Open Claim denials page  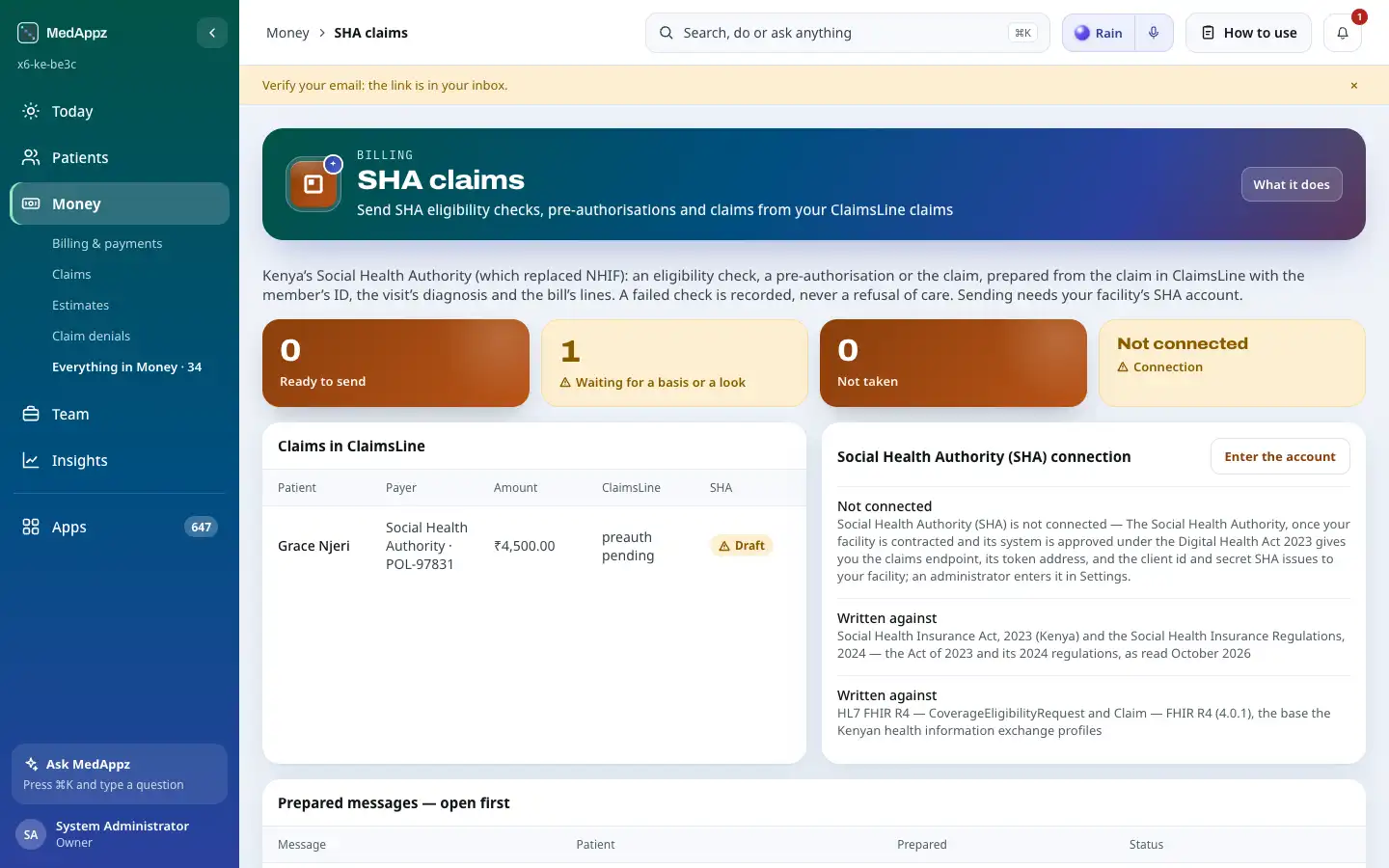pos(91,337)
